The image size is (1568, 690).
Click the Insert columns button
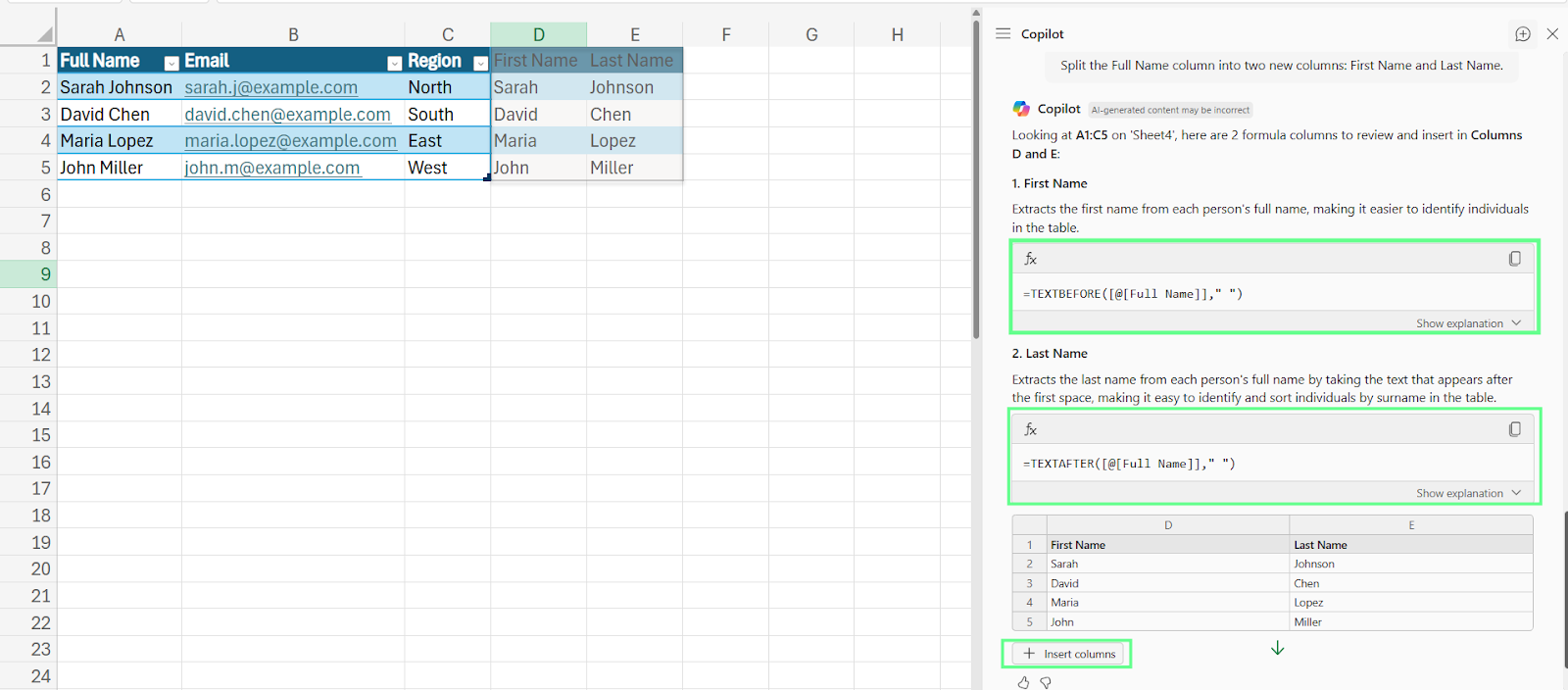(1069, 654)
